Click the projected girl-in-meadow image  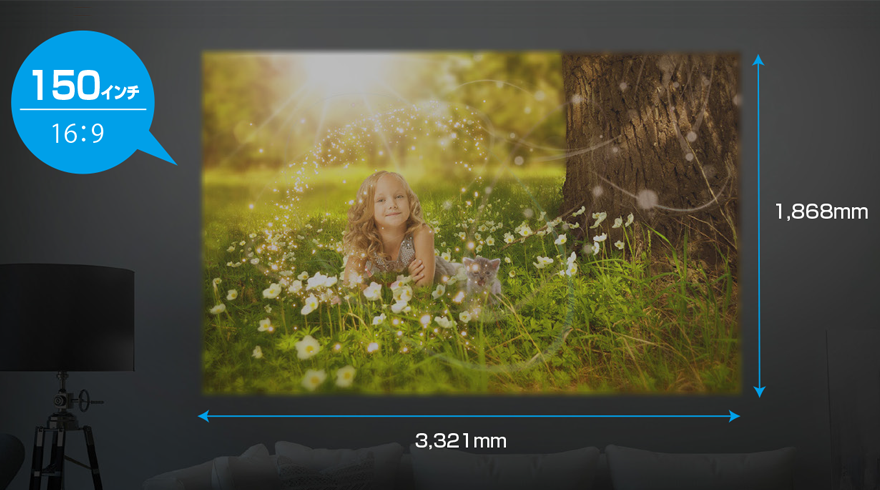click(x=471, y=223)
